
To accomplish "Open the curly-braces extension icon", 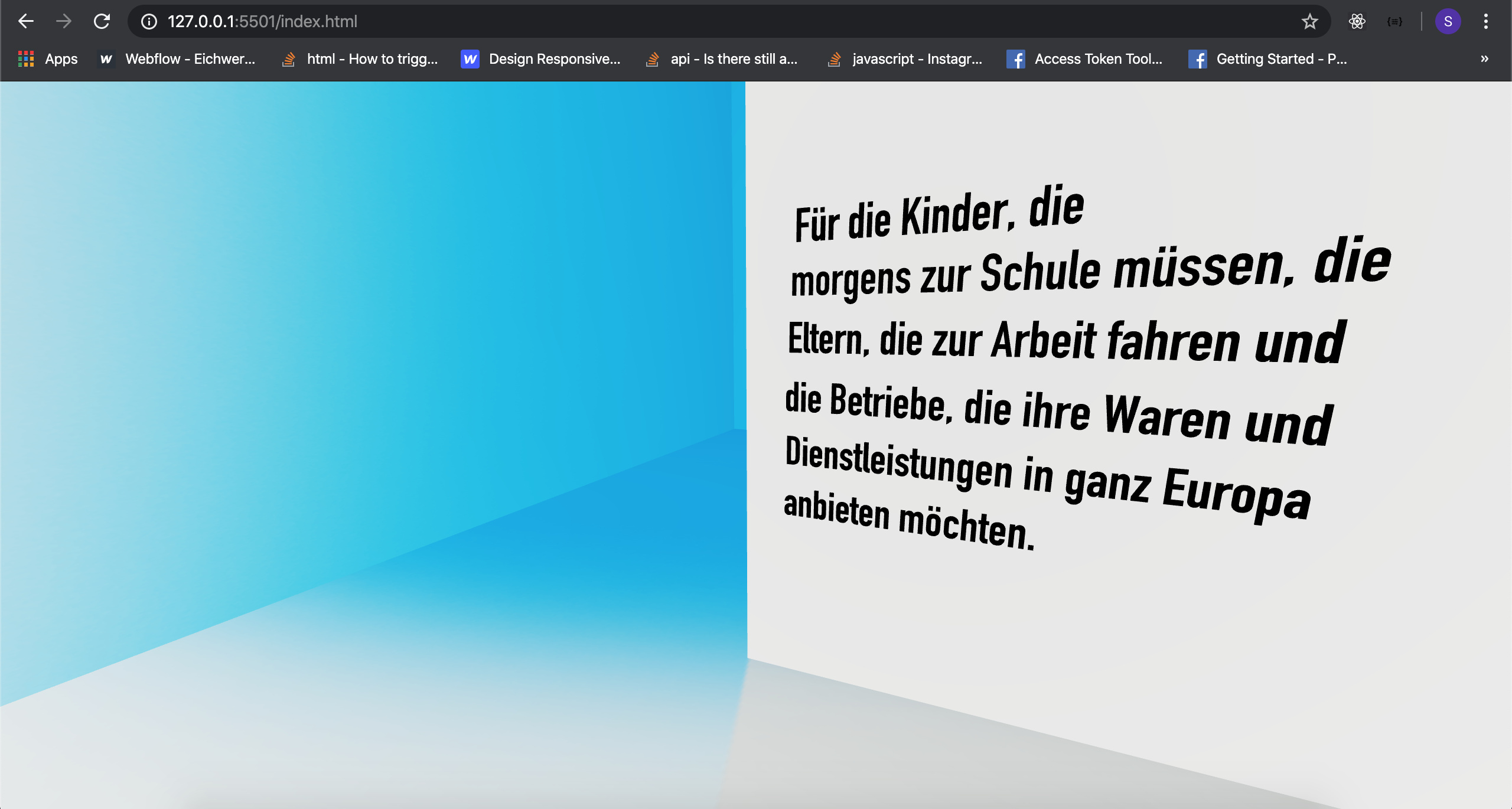I will coord(1394,22).
